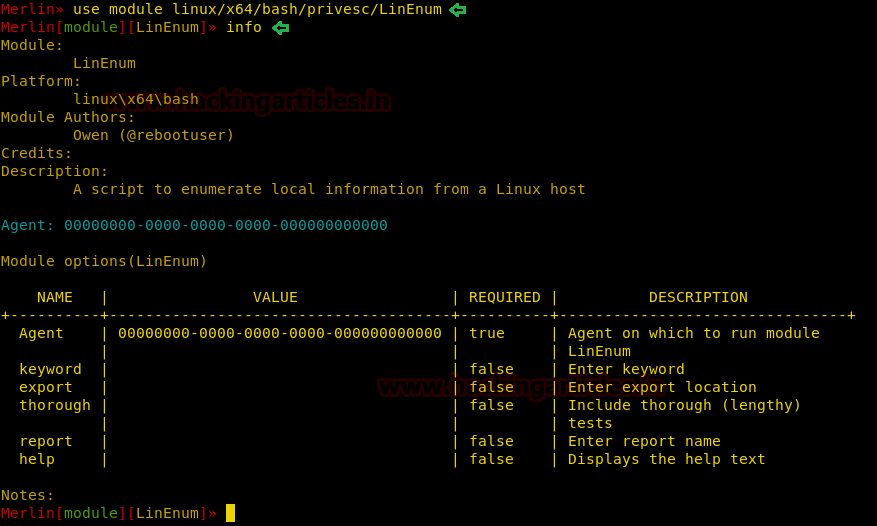Select the 'thorough' option name
Viewport: 877px width, 526px height.
coord(55,405)
